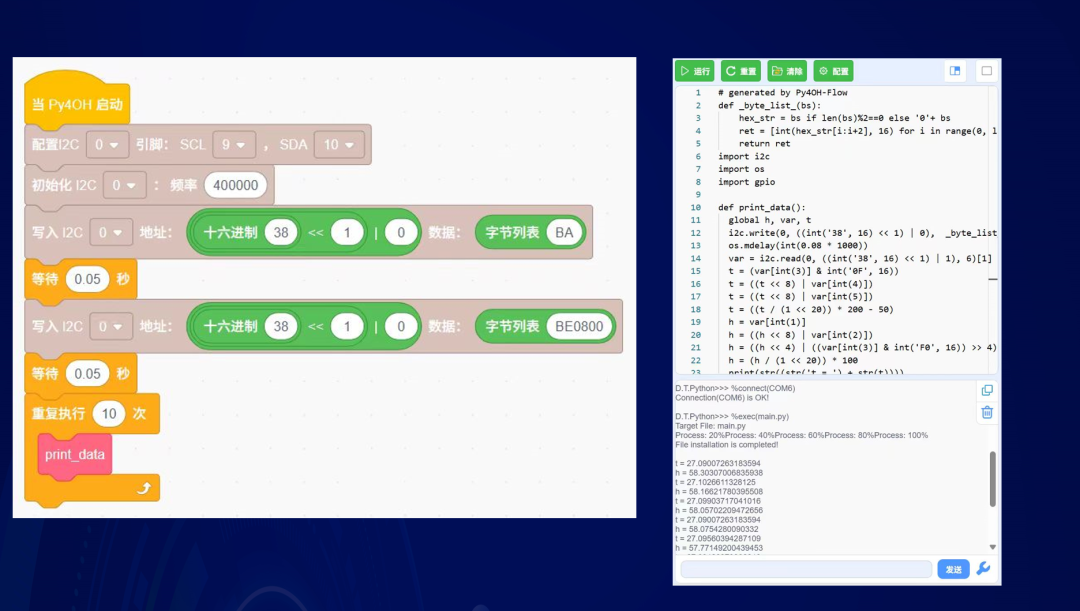
Task: Click the 'h = 58.0754280090332' output line
Action: [717, 529]
